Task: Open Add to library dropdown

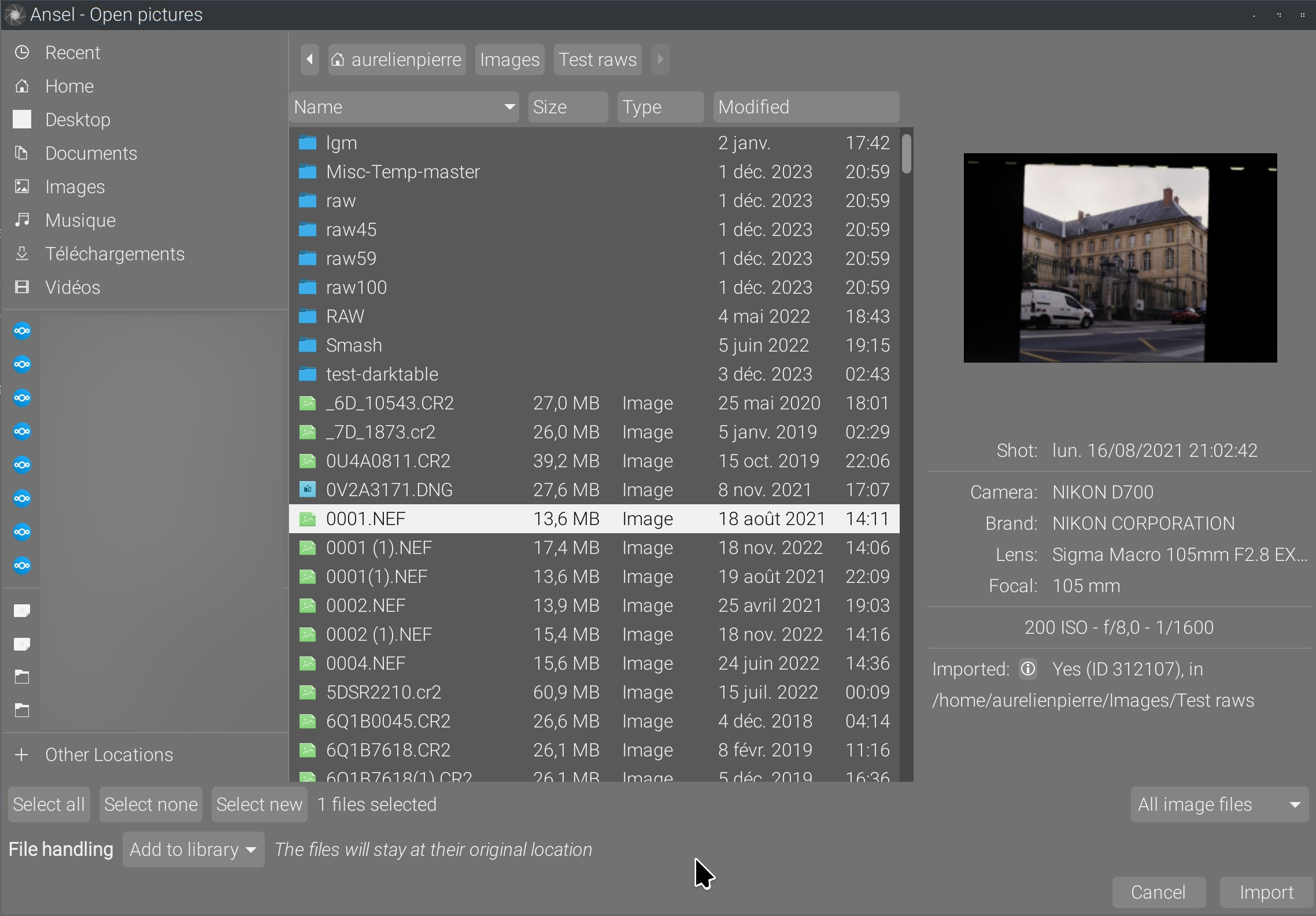Action: click(x=193, y=849)
